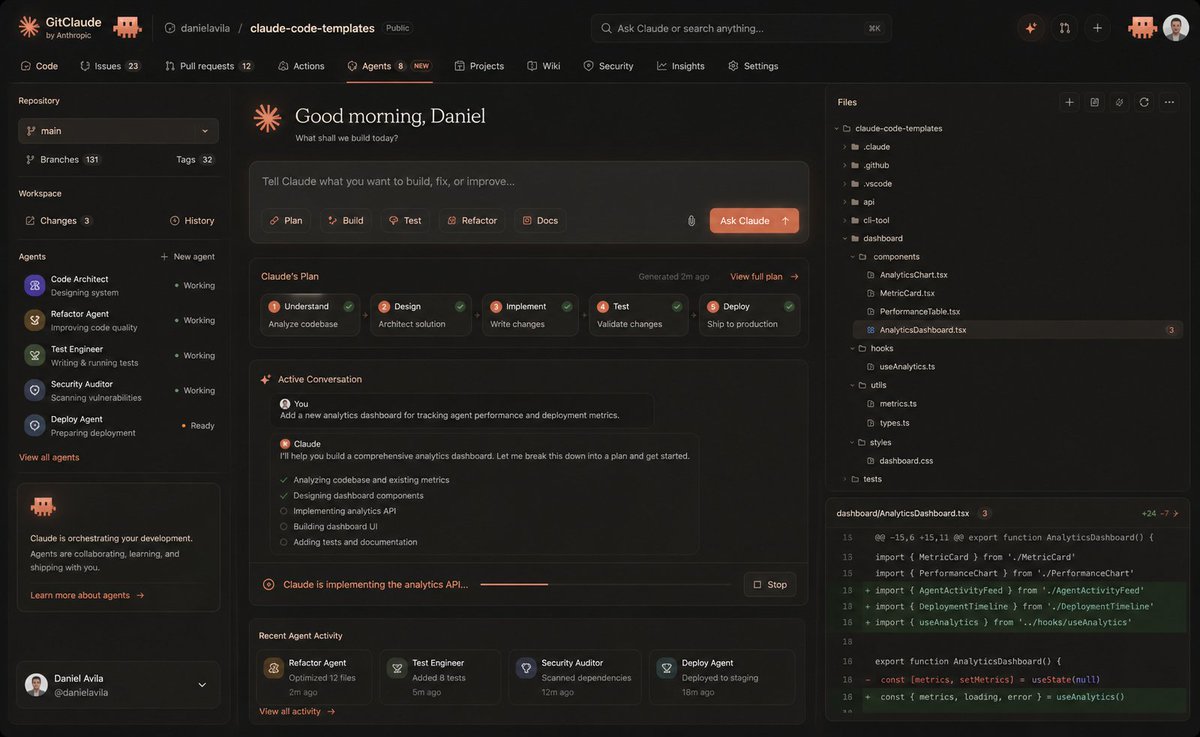Toggle the Design step checkmark
1200x737 pixels.
tap(460, 306)
